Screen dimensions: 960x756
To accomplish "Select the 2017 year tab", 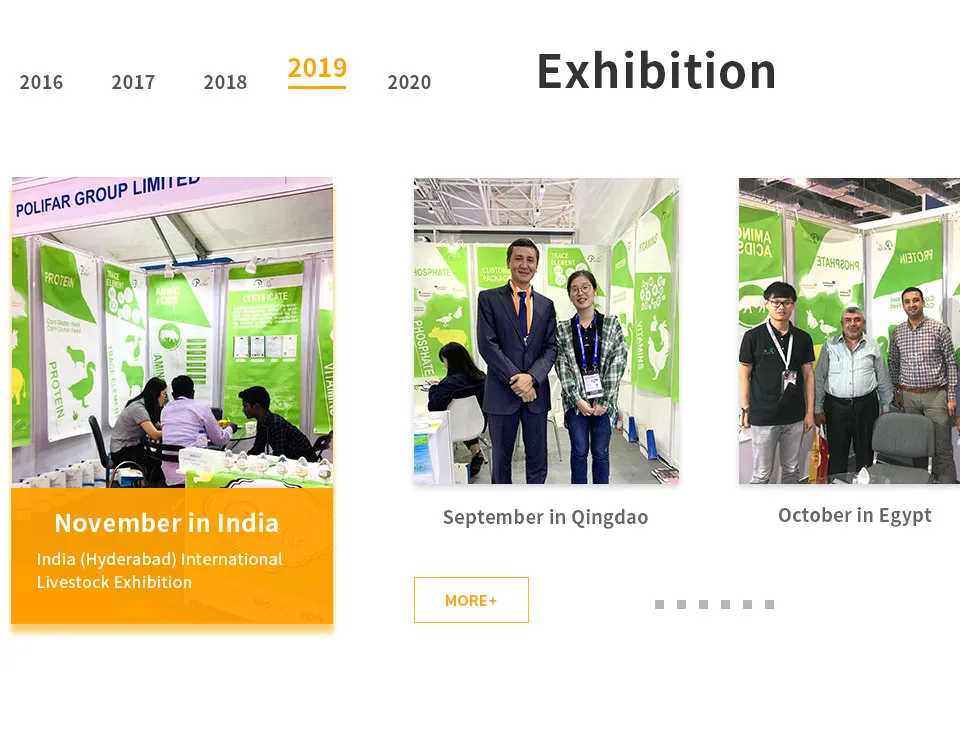I will 133,82.
